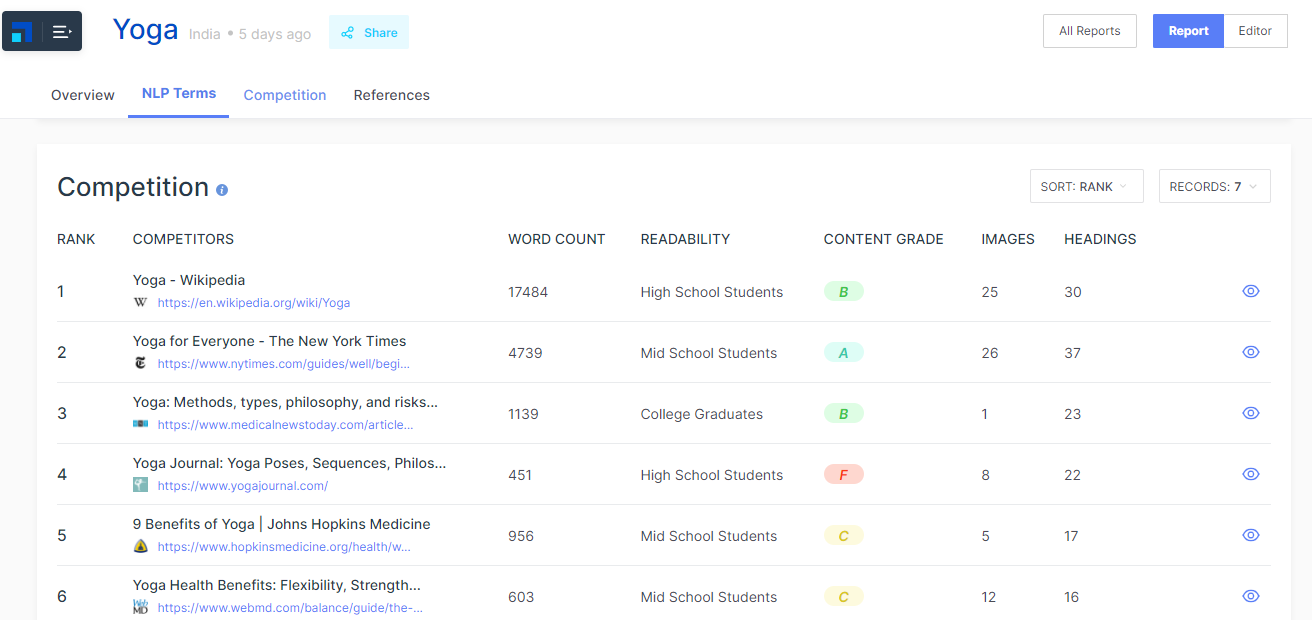Click the Content Grade column header
Image resolution: width=1312 pixels, height=620 pixels.
pos(883,239)
